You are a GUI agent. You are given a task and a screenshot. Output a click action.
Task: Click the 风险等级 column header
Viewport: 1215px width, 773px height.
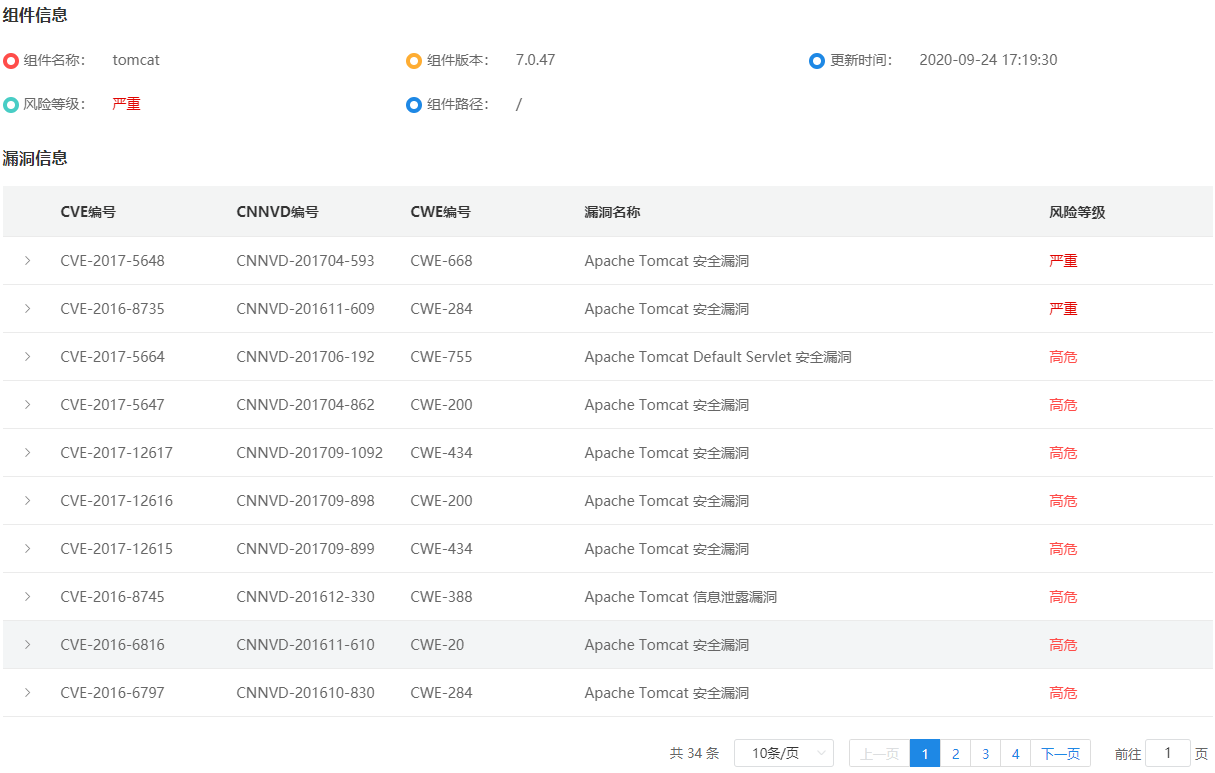(1077, 212)
